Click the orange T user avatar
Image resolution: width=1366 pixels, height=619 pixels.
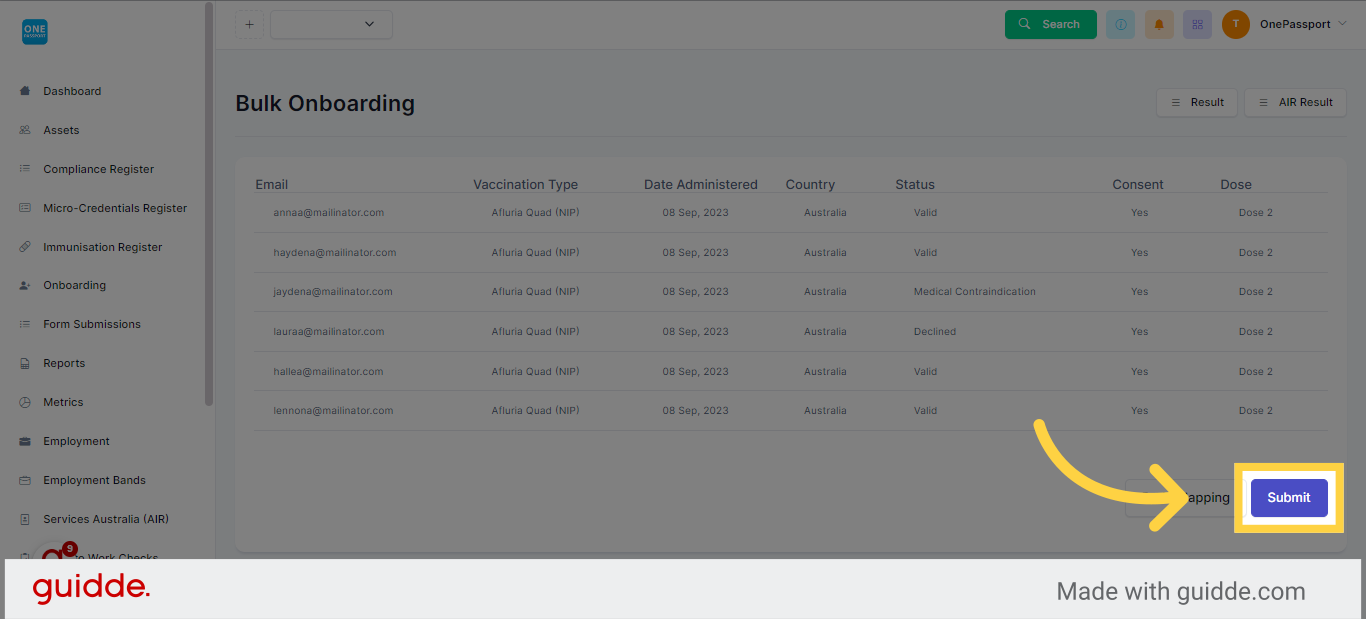click(x=1236, y=25)
